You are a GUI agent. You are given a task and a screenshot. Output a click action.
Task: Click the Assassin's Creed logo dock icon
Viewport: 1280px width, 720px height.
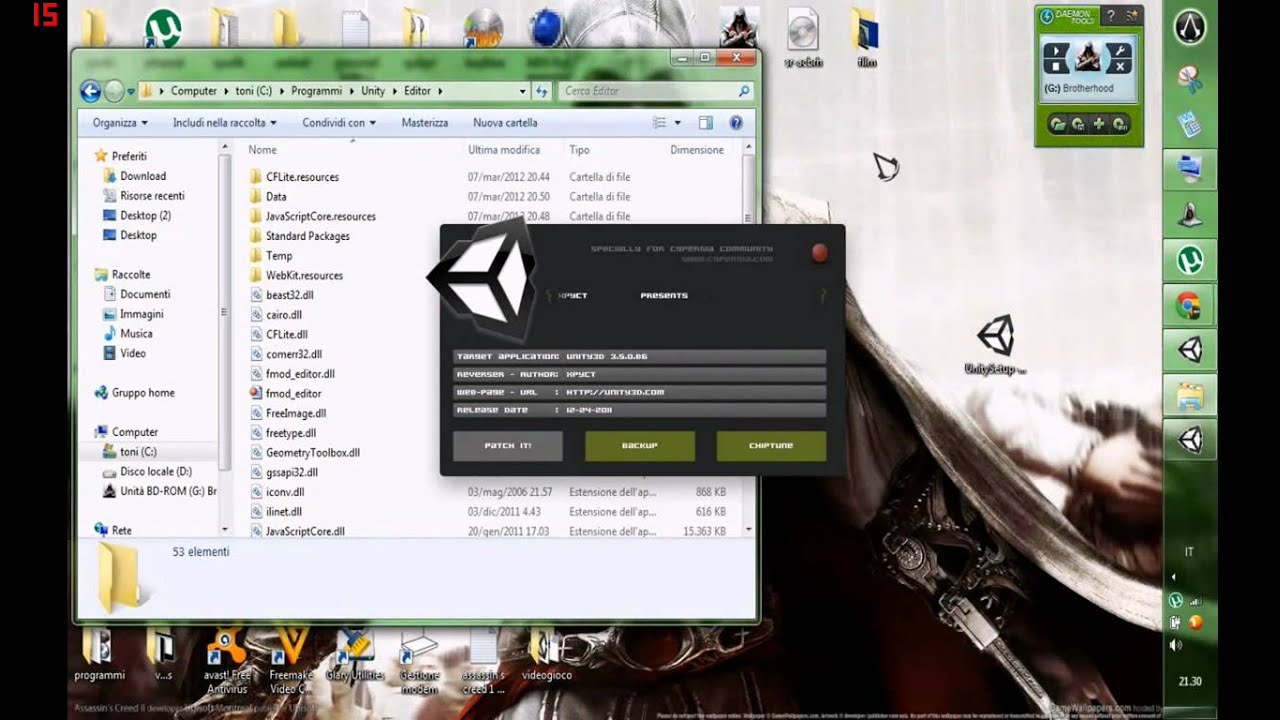click(1190, 28)
